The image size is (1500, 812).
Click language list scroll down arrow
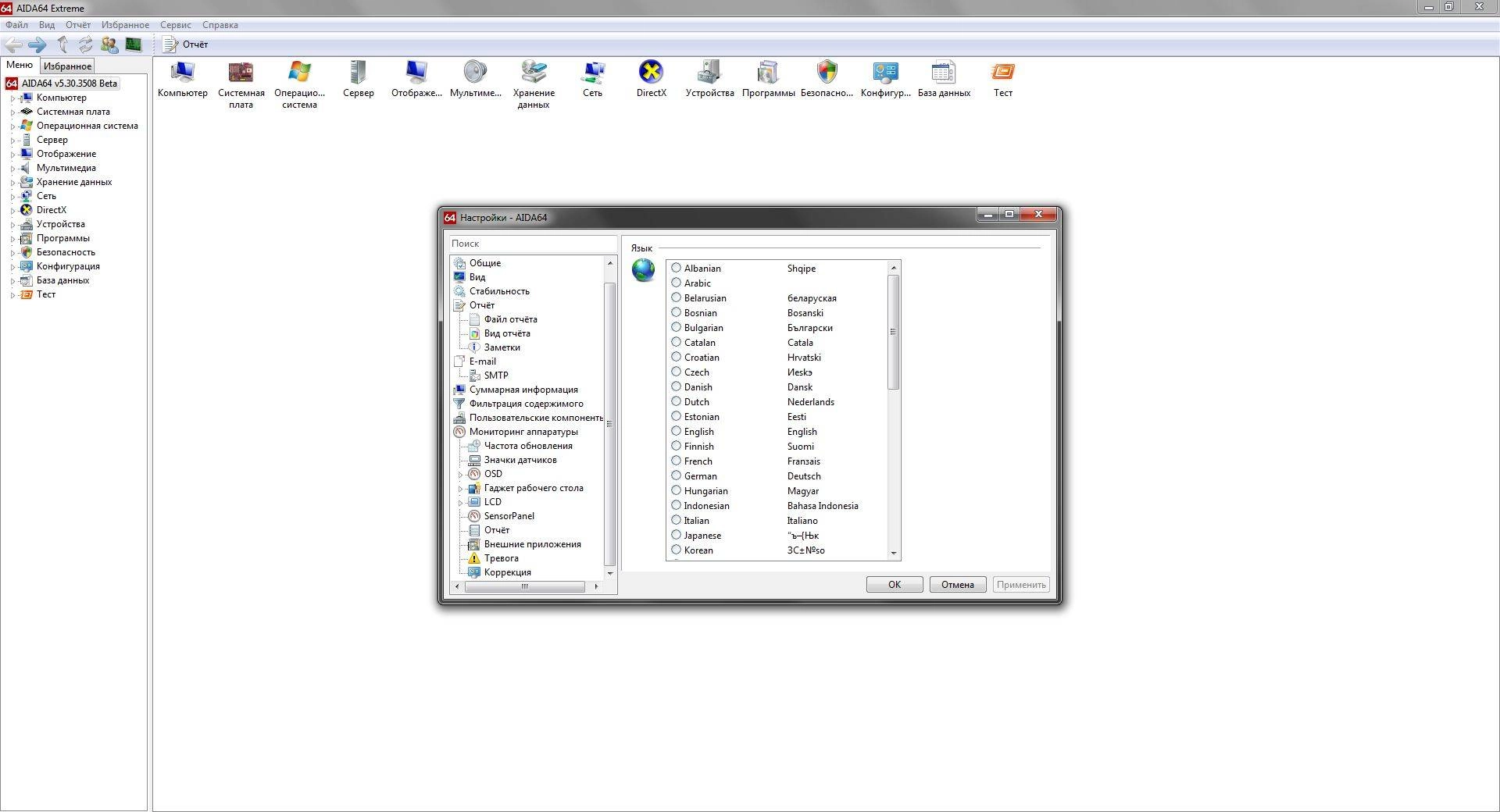pyautogui.click(x=894, y=554)
